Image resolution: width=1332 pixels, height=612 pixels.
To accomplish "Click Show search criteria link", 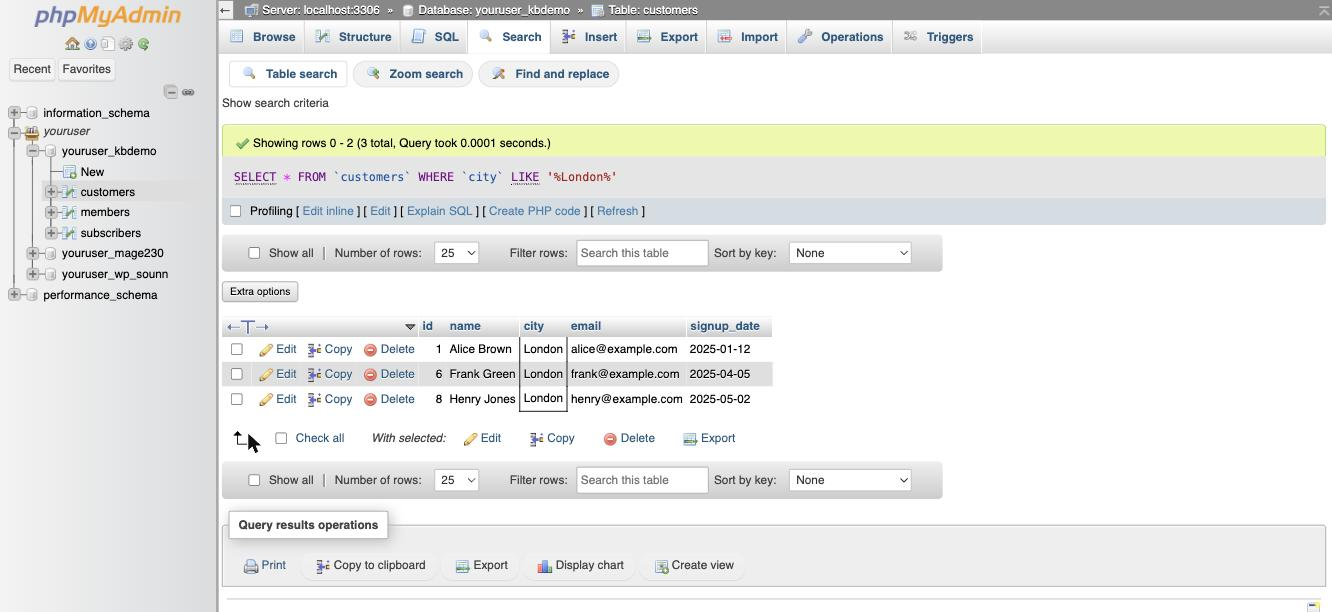I will 275,103.
